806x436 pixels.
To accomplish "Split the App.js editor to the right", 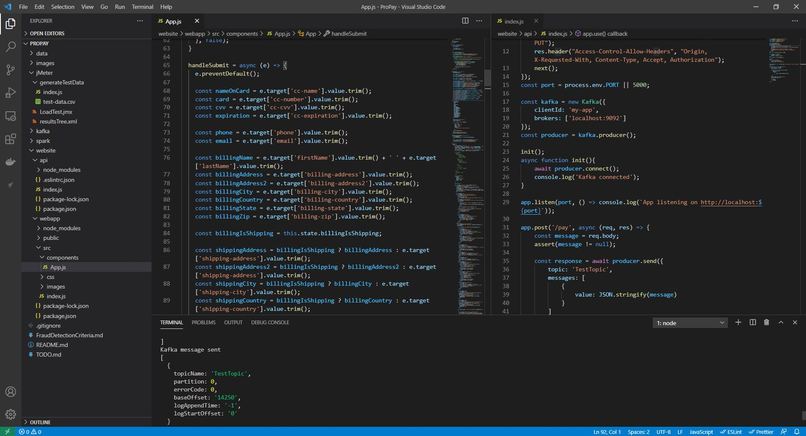I will pyautogui.click(x=465, y=21).
